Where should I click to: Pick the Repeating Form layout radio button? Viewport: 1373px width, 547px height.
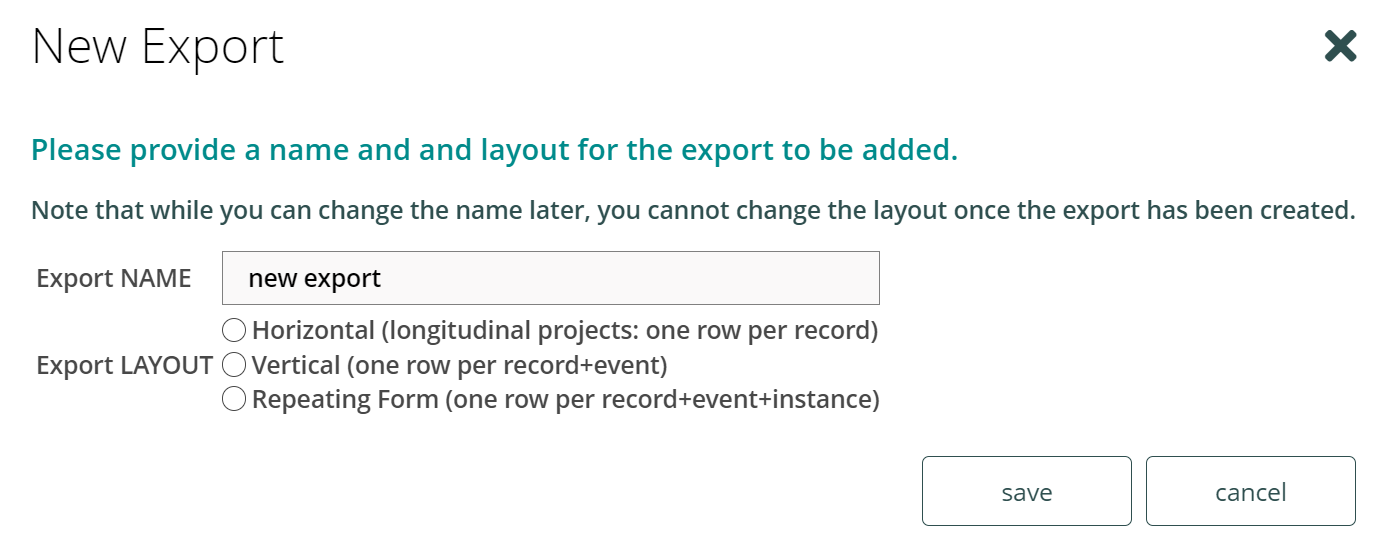point(234,400)
